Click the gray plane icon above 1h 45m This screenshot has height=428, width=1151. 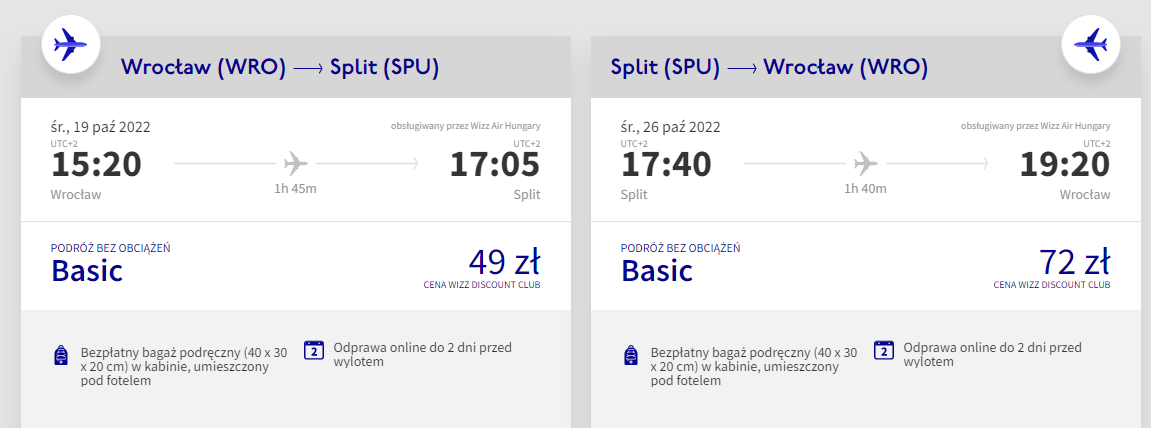pos(296,162)
